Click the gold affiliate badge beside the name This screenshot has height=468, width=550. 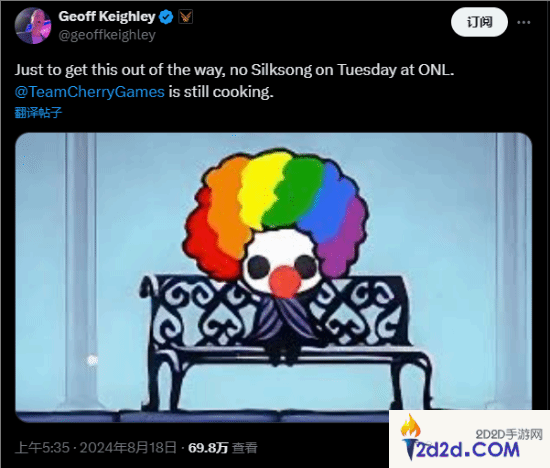(185, 17)
